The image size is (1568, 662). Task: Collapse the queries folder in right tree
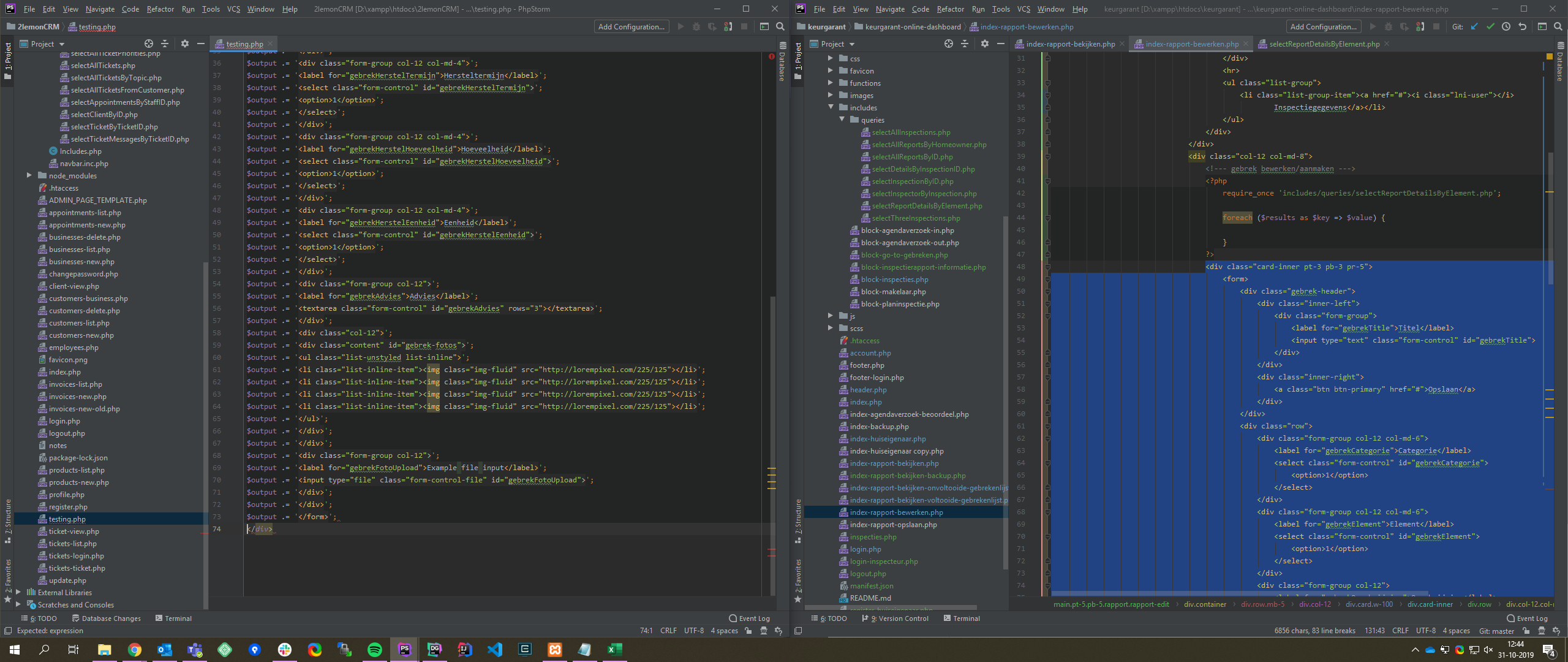pos(842,120)
